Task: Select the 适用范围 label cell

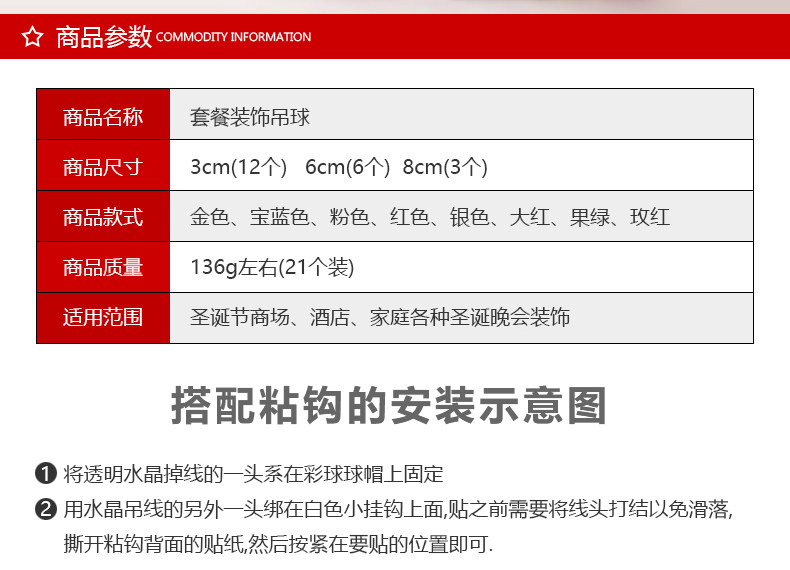Action: (103, 318)
